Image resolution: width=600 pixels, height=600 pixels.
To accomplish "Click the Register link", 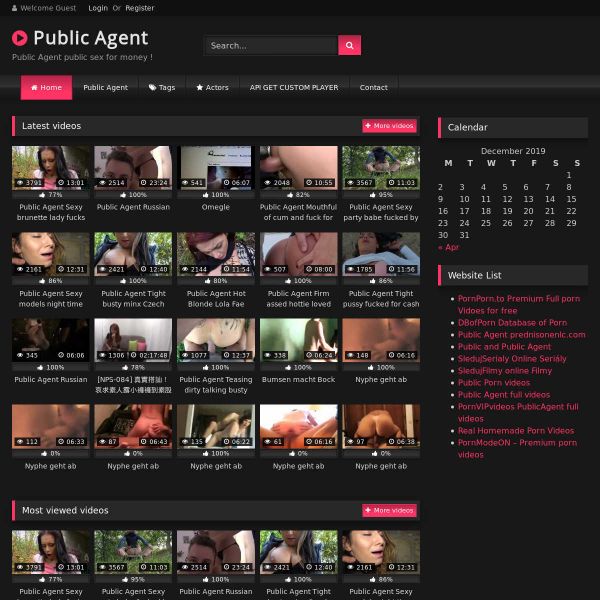I will (x=140, y=8).
